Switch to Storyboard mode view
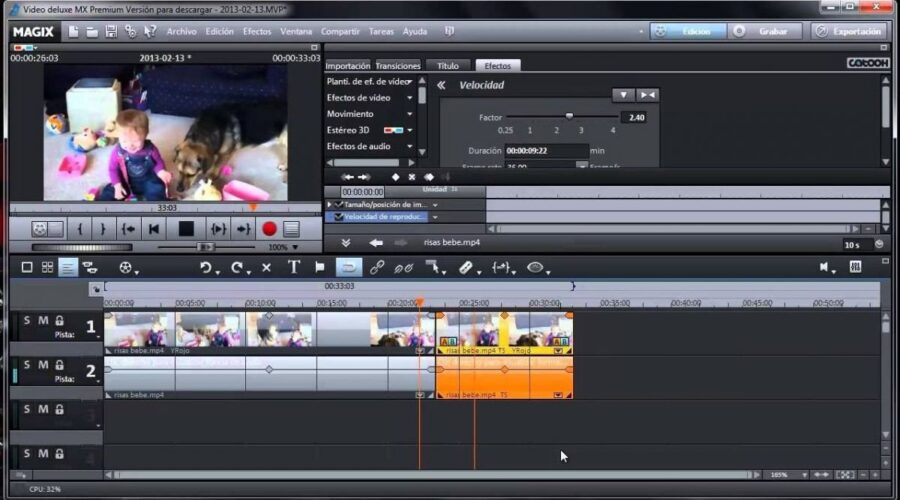This screenshot has height=500, width=900. tap(27, 268)
